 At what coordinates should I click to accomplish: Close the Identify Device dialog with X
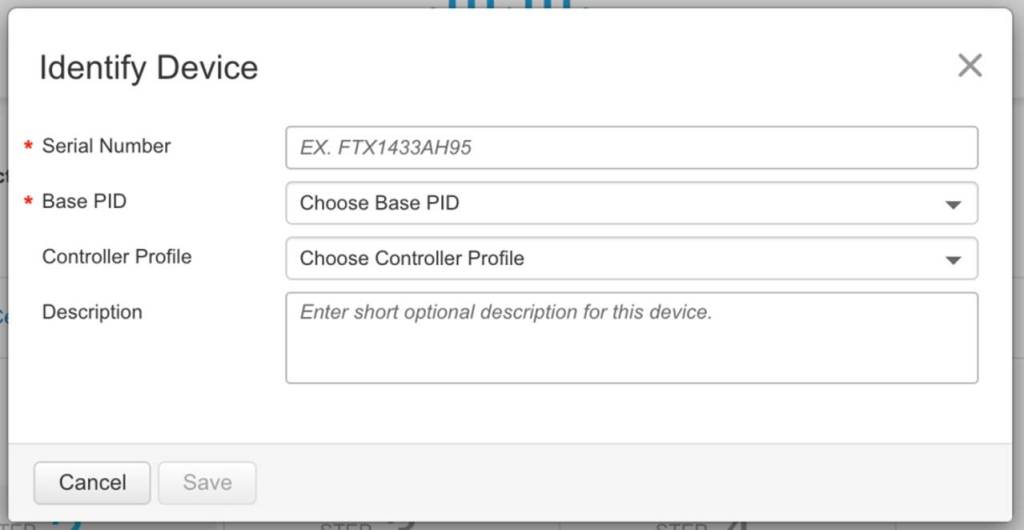click(x=969, y=66)
